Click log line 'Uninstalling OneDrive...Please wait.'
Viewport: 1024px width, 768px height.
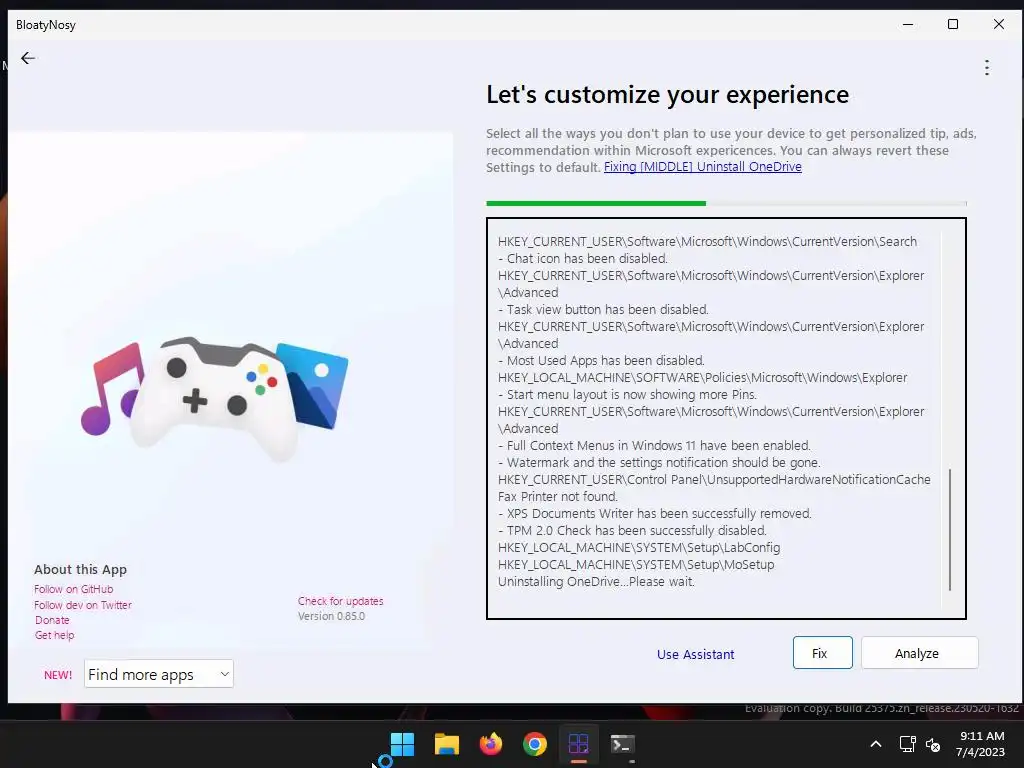tap(596, 581)
